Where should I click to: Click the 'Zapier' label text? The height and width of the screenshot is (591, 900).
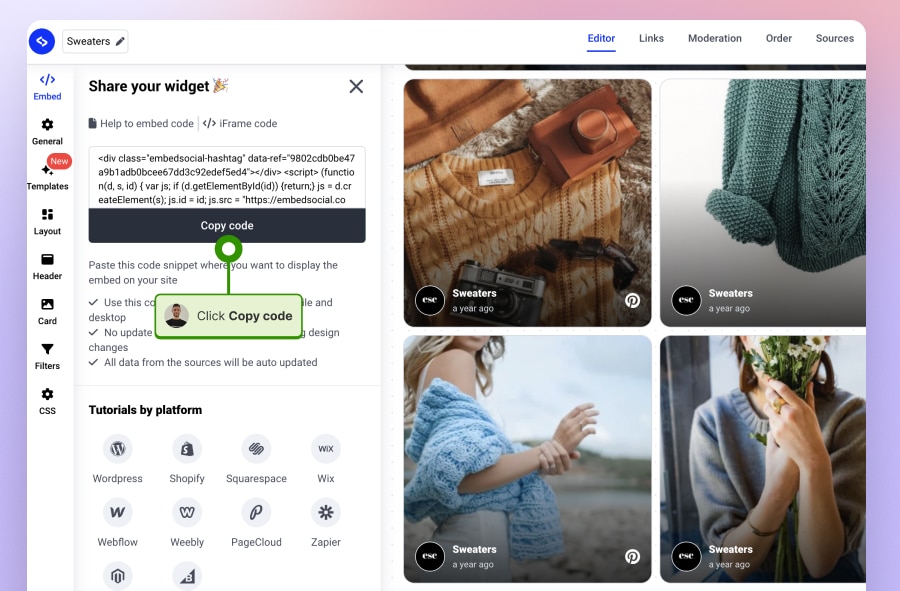point(325,542)
